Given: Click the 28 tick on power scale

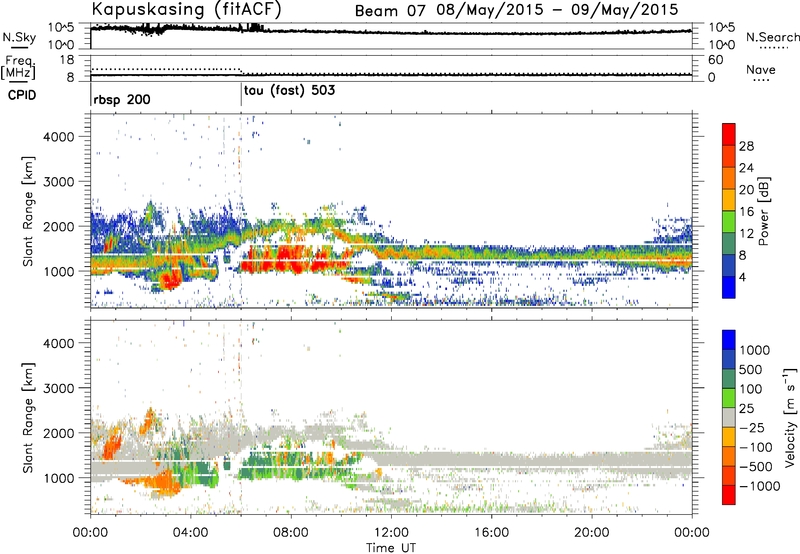Looking at the screenshot, I should pyautogui.click(x=746, y=146).
